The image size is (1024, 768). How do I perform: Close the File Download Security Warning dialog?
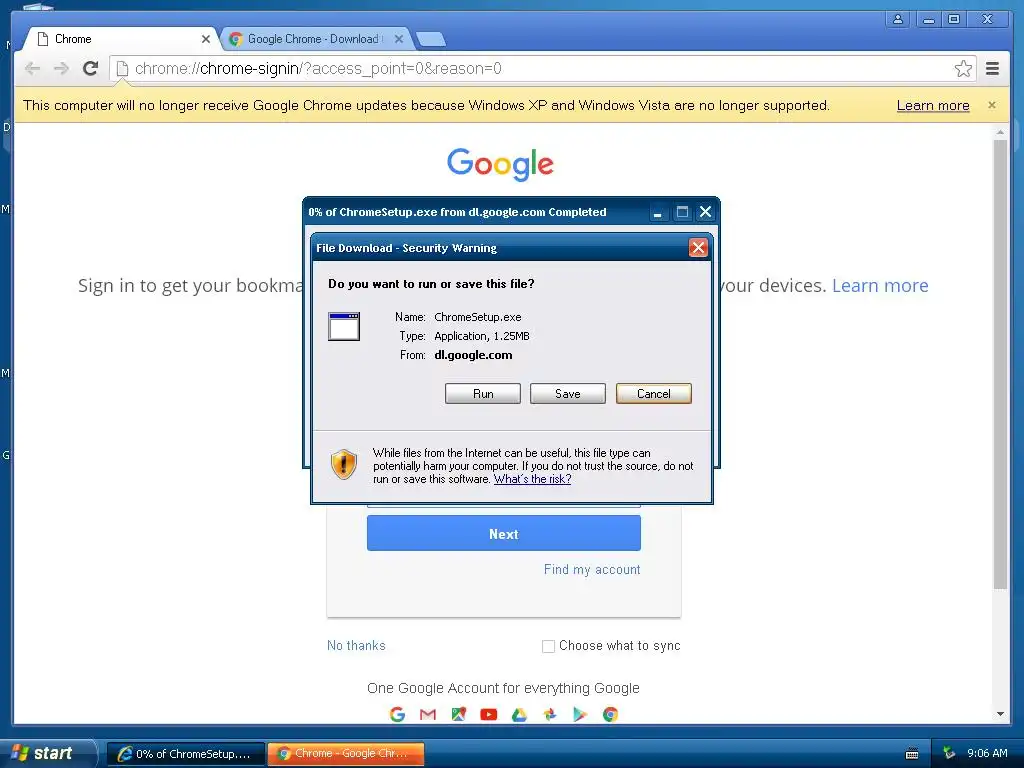point(698,248)
